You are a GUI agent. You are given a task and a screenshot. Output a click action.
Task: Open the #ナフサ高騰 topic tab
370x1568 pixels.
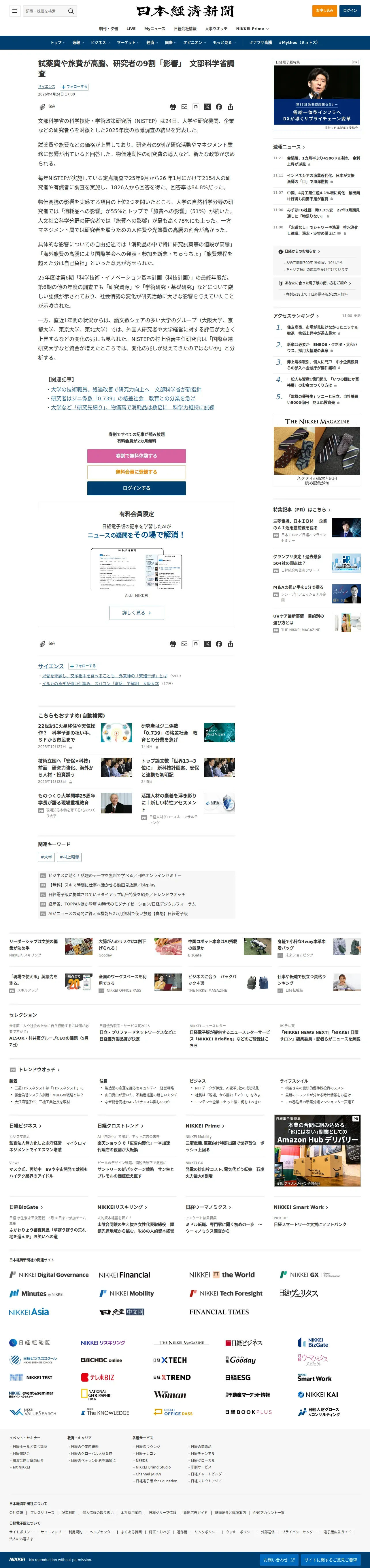(261, 43)
